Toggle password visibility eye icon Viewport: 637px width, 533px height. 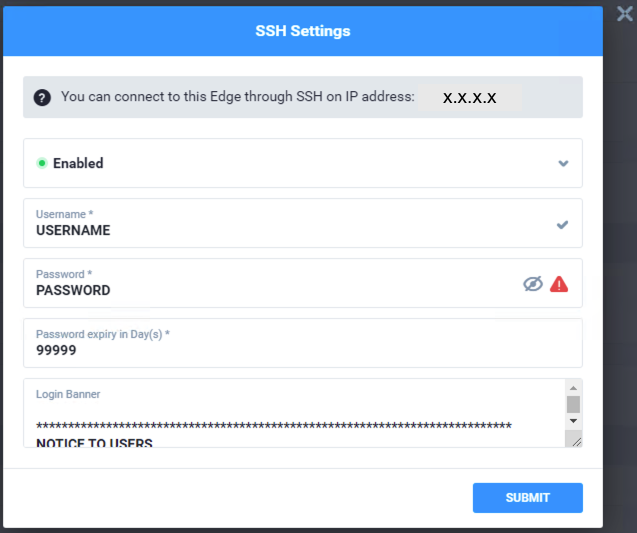click(533, 284)
